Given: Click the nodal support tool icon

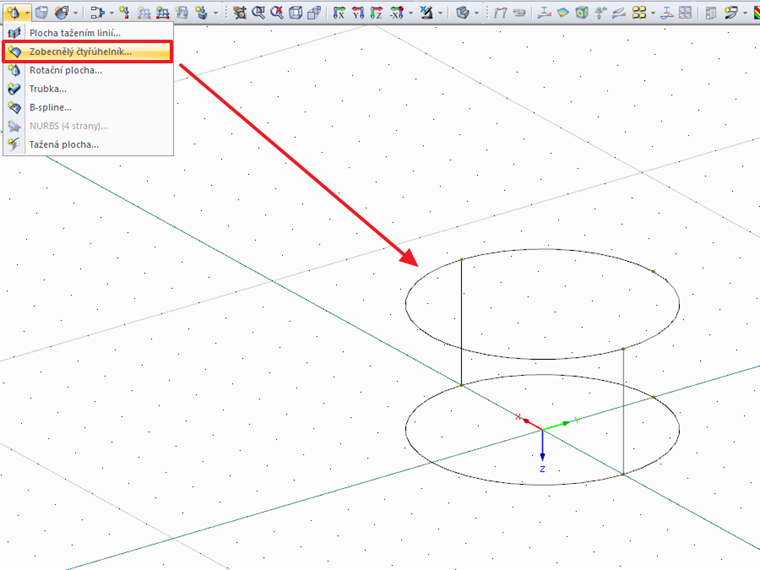Looking at the screenshot, I should [x=97, y=12].
